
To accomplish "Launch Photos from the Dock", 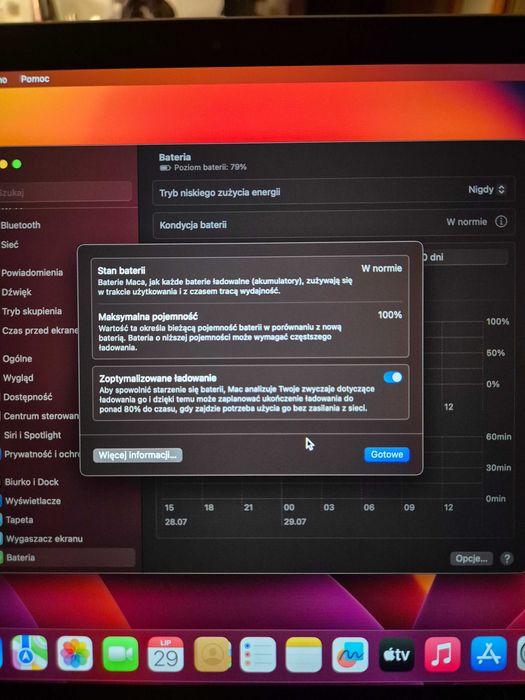I will click(x=75, y=654).
